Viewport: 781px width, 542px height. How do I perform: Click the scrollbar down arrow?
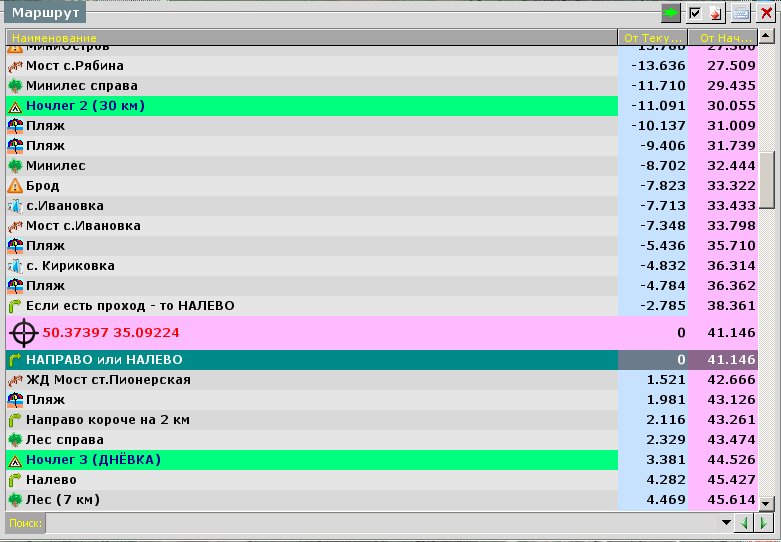tap(767, 504)
